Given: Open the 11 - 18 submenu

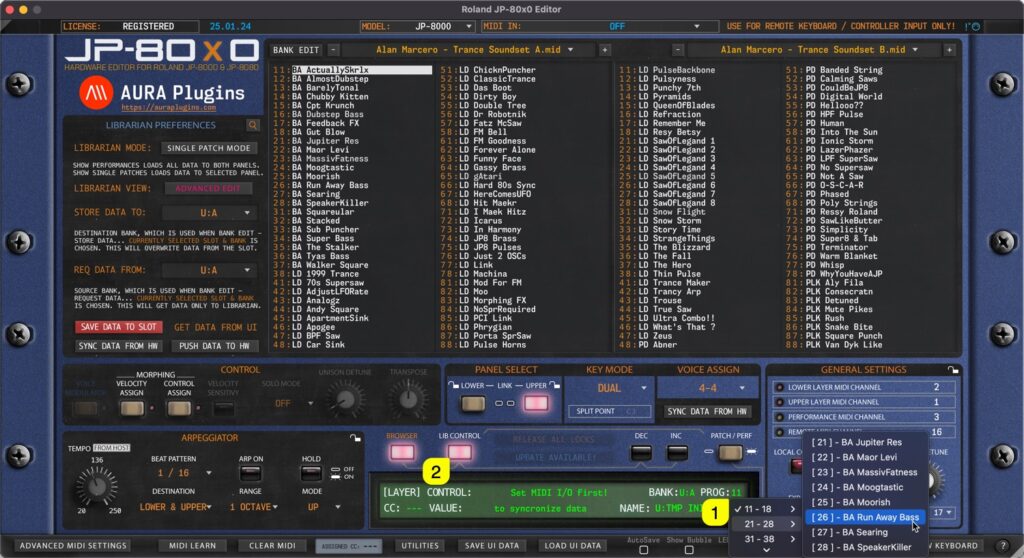Looking at the screenshot, I should 765,509.
